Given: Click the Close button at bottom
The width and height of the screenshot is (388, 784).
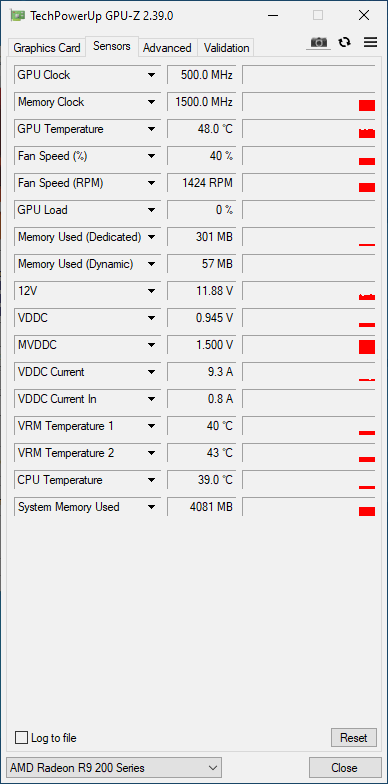Looking at the screenshot, I should [344, 768].
